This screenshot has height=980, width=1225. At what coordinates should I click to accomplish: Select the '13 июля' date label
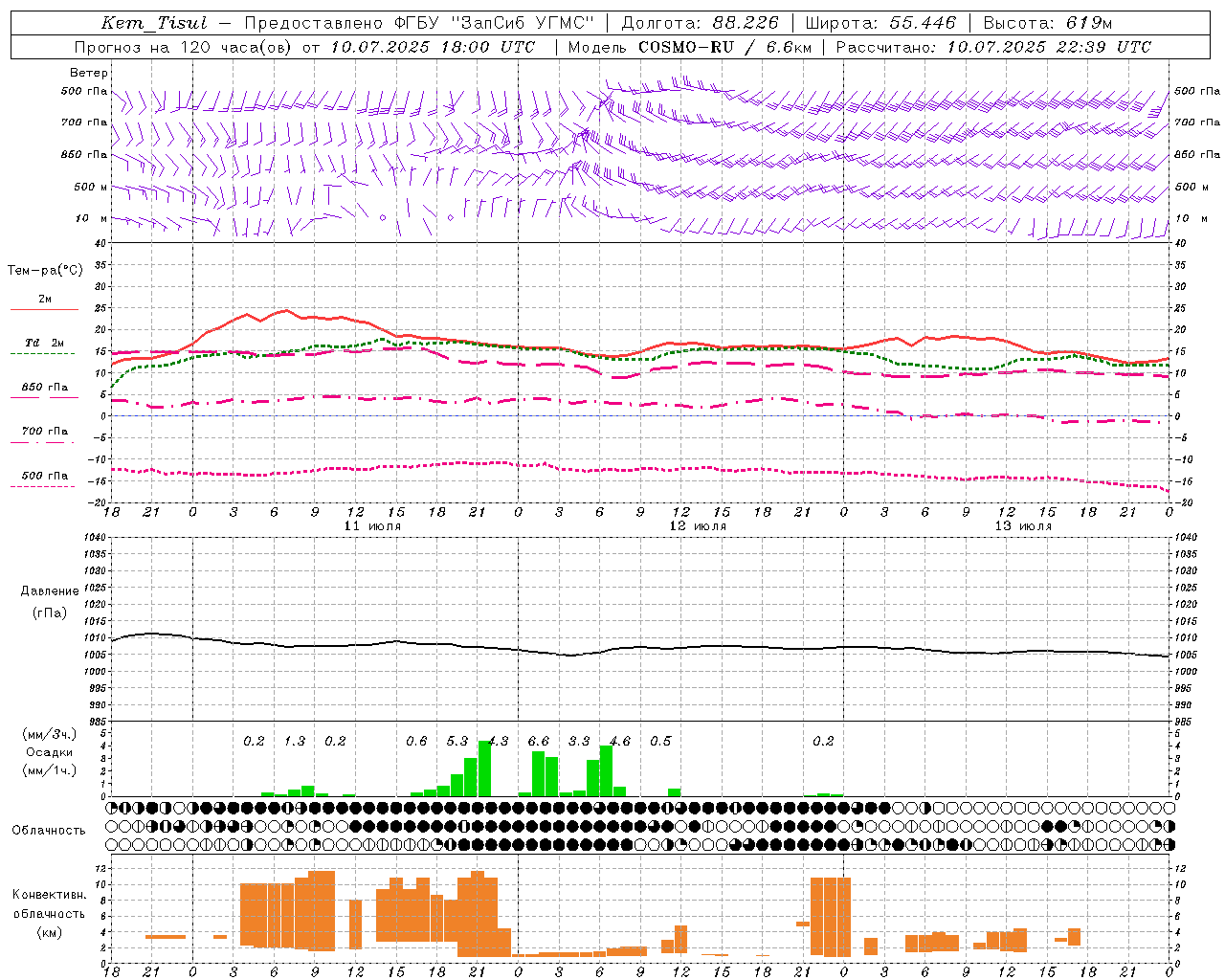pos(1023,526)
